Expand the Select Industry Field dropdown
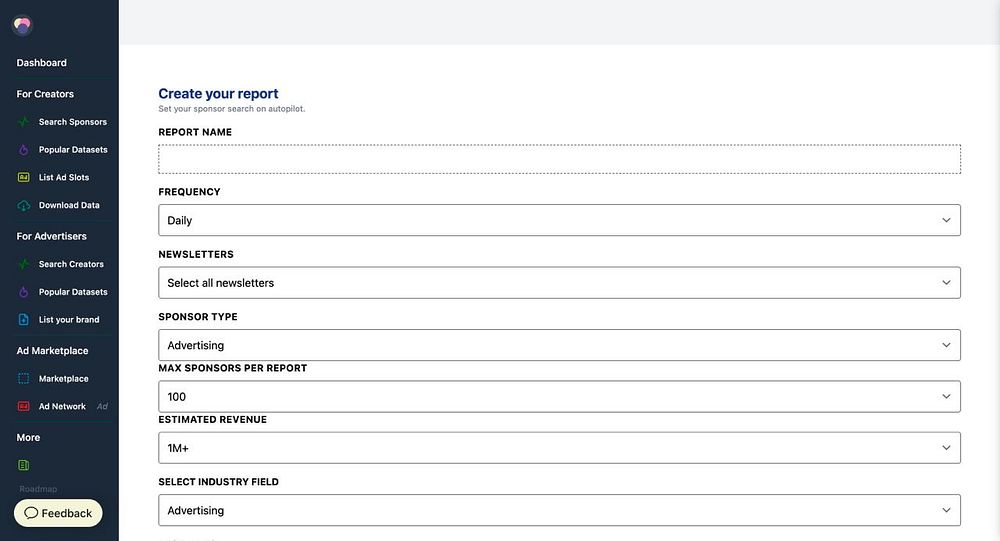 pyautogui.click(x=559, y=510)
